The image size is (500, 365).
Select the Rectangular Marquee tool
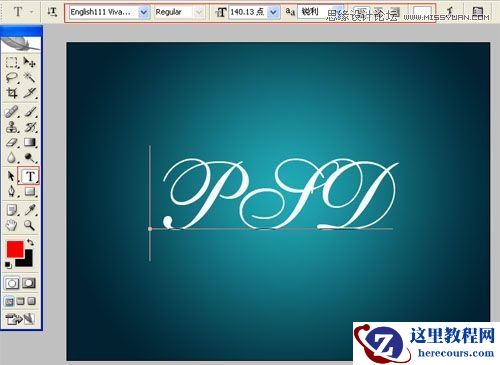point(12,62)
